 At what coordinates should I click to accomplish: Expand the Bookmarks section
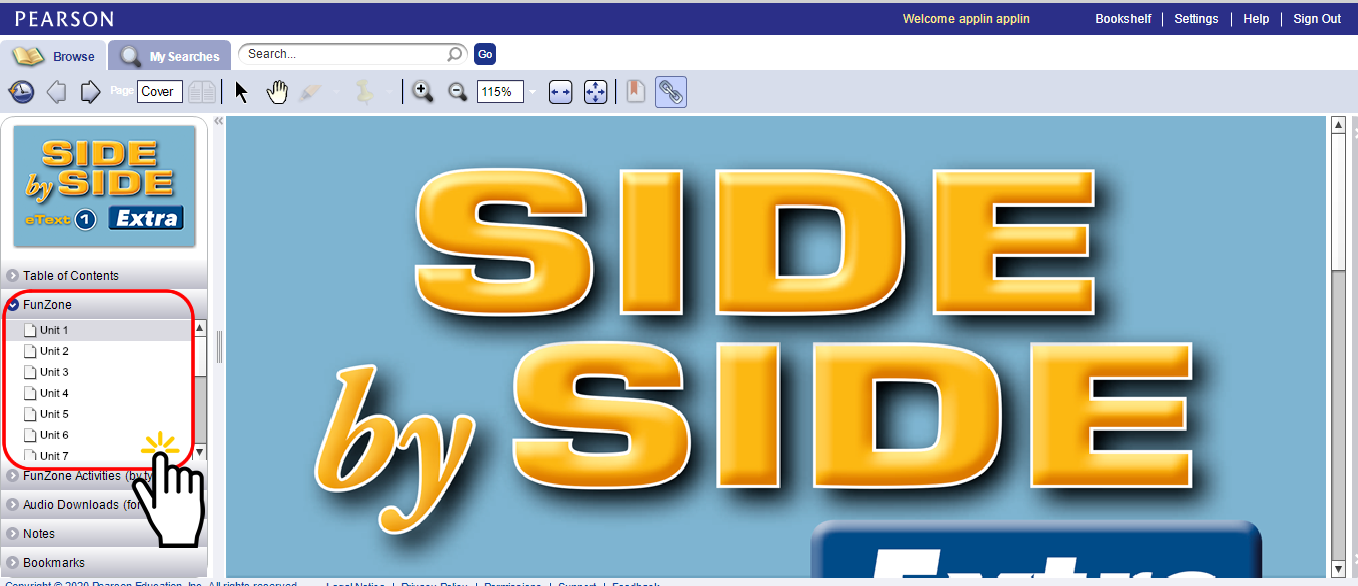[x=104, y=563]
